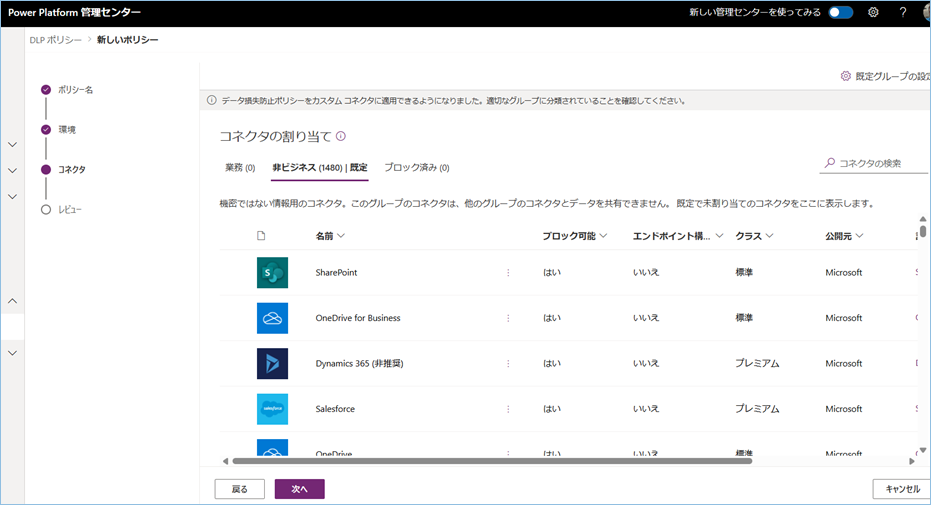
Task: Switch to the ブロック済み (0) tab
Action: [x=416, y=168]
